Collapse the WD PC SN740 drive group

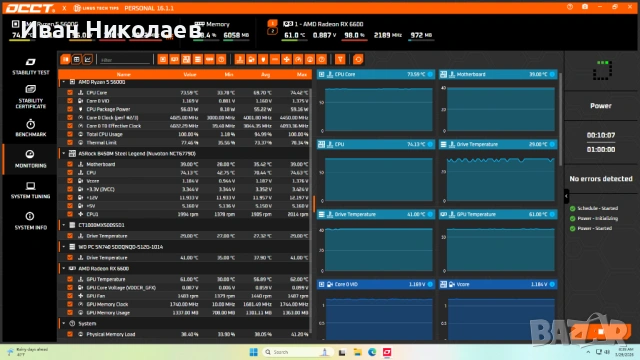point(64,247)
